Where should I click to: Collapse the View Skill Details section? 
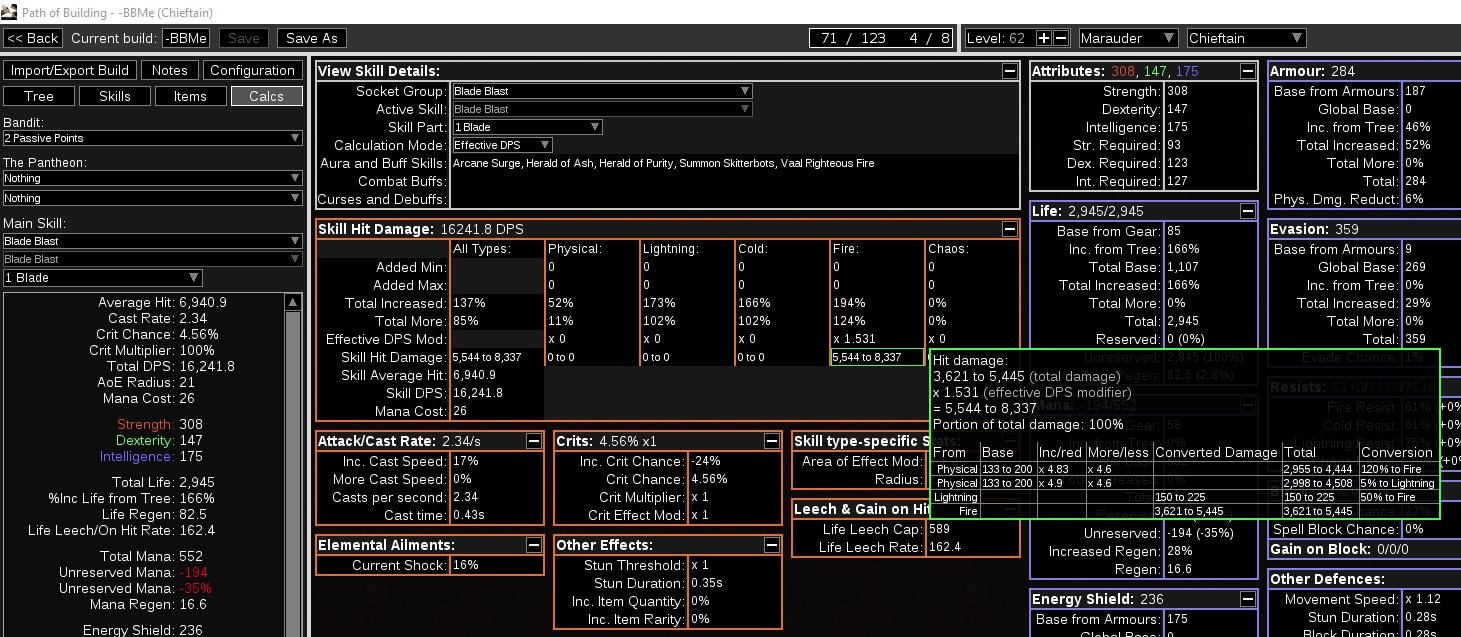click(x=1010, y=71)
